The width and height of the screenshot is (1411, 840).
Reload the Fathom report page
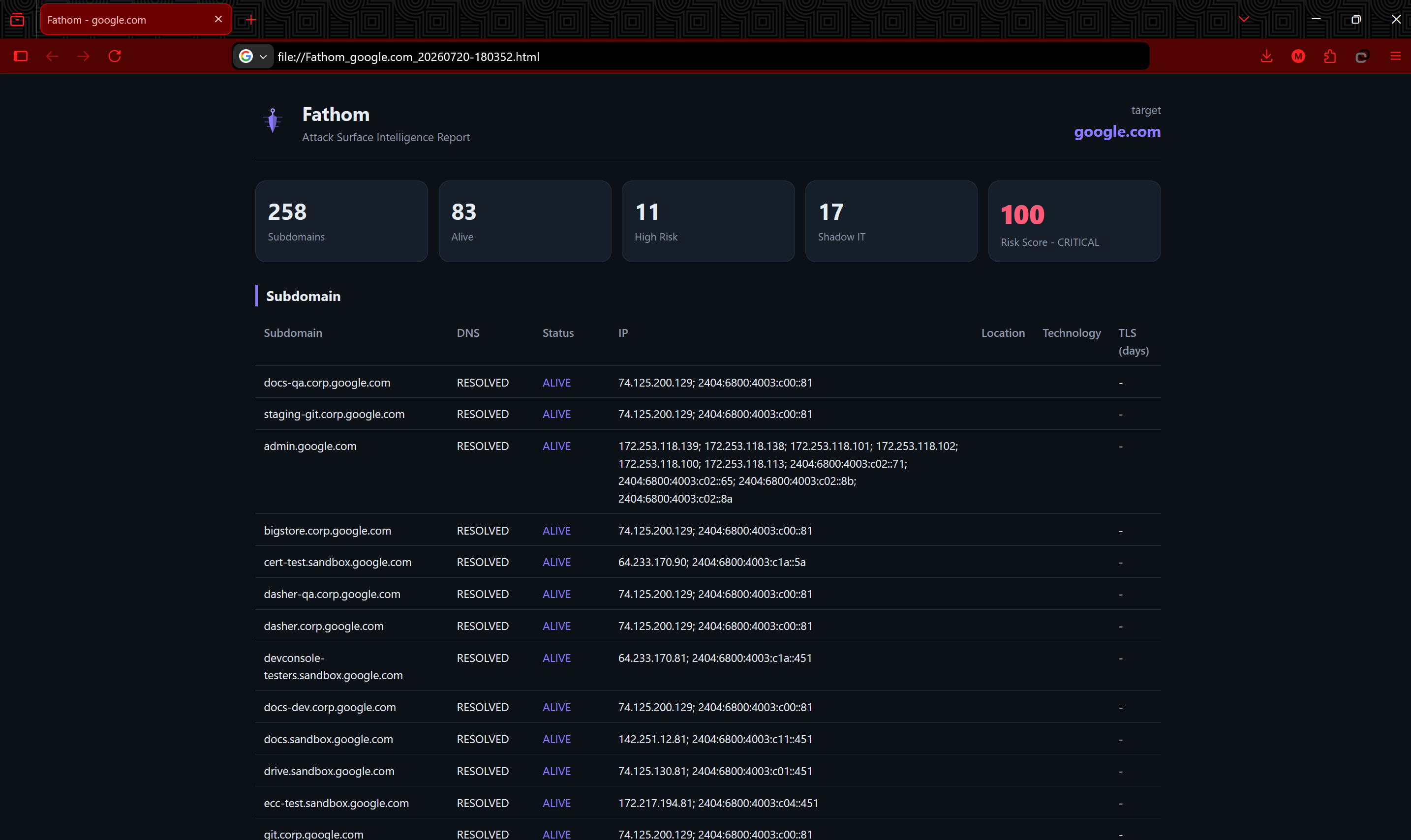point(115,56)
